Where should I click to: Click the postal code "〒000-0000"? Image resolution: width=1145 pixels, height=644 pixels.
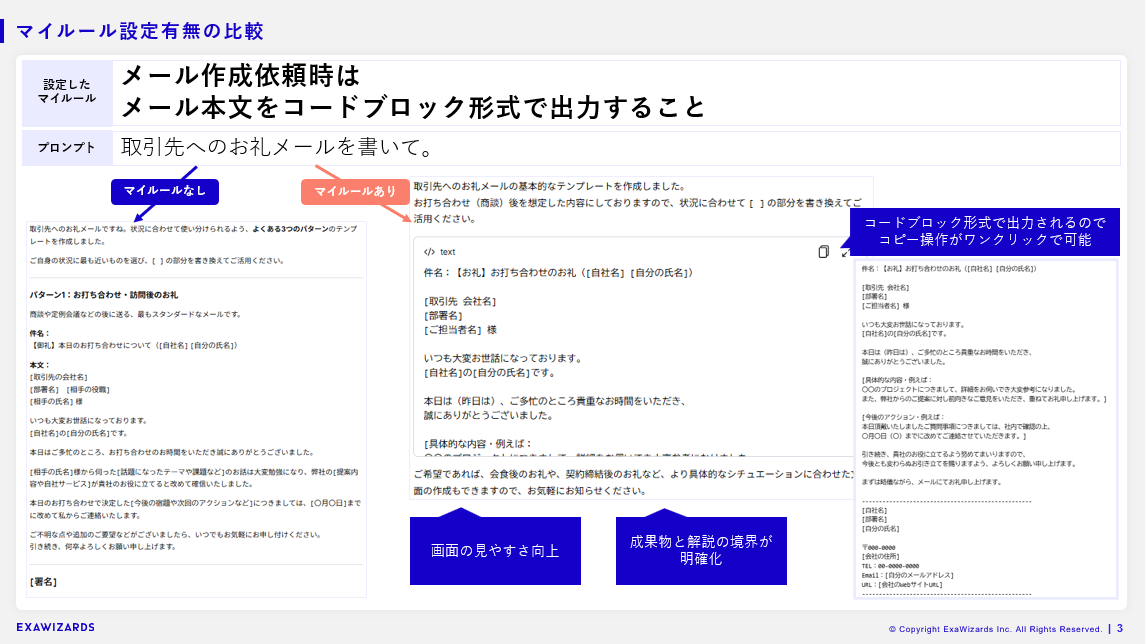tap(878, 548)
